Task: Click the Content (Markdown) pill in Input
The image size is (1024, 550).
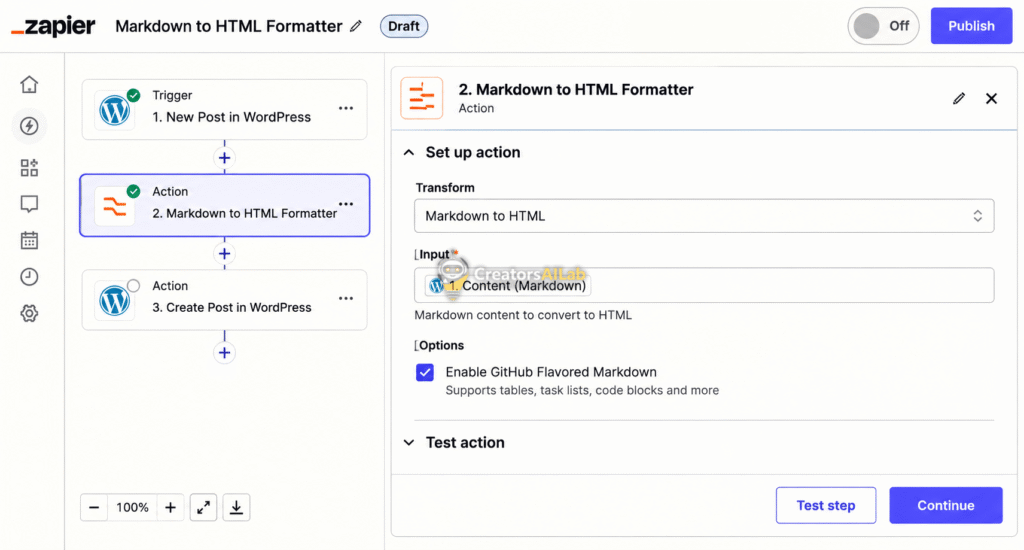Action: tap(508, 285)
